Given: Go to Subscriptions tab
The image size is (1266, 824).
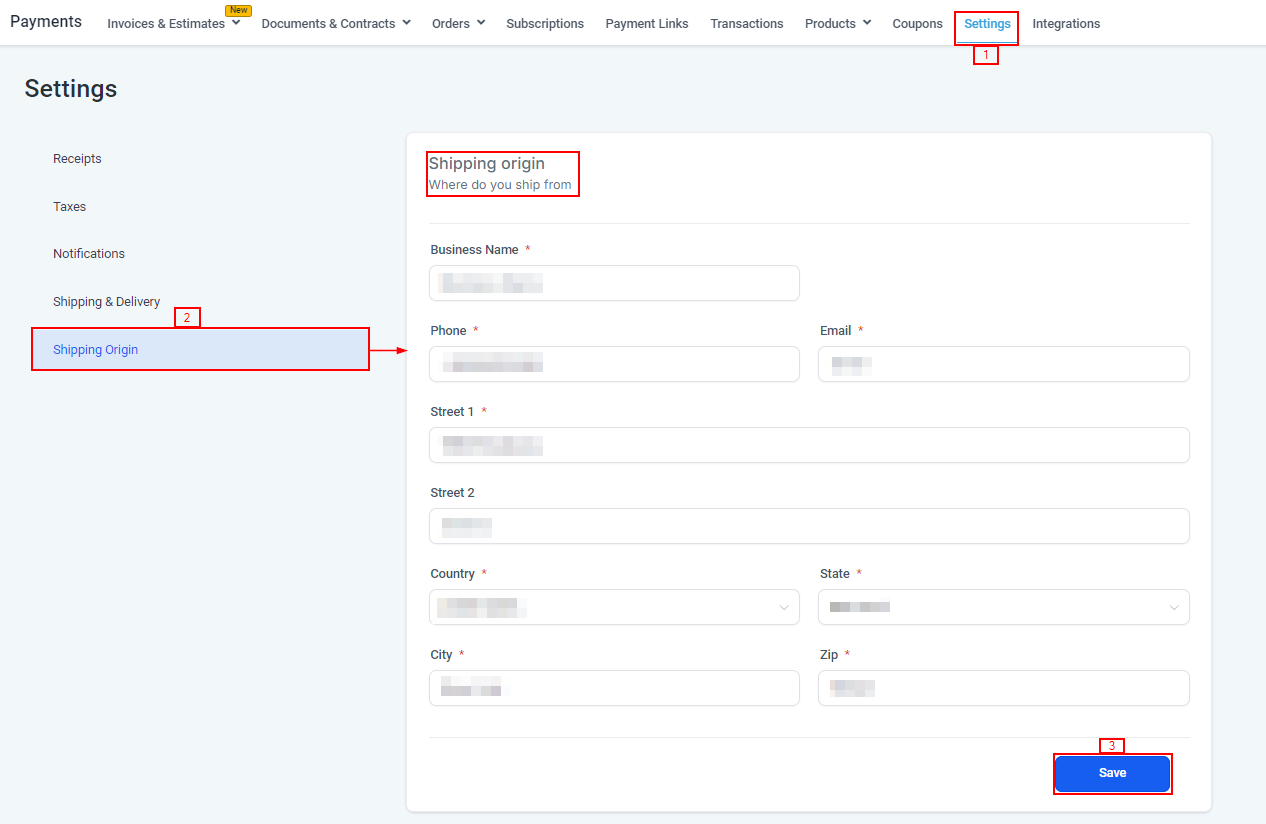Looking at the screenshot, I should point(545,24).
